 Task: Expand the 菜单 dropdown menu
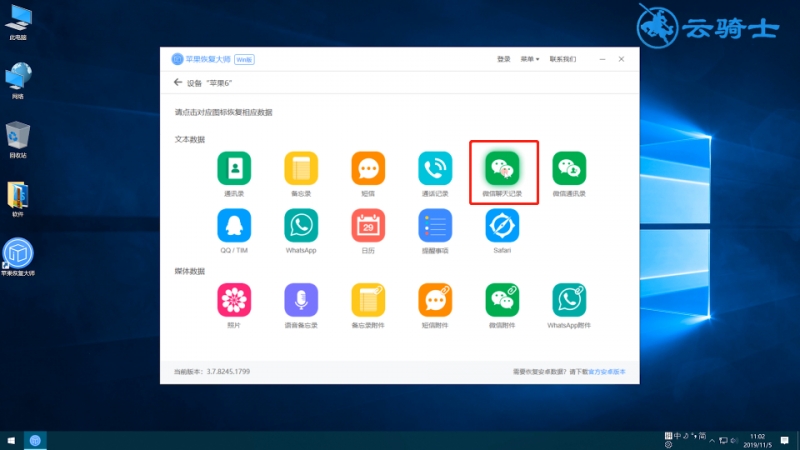(530, 59)
